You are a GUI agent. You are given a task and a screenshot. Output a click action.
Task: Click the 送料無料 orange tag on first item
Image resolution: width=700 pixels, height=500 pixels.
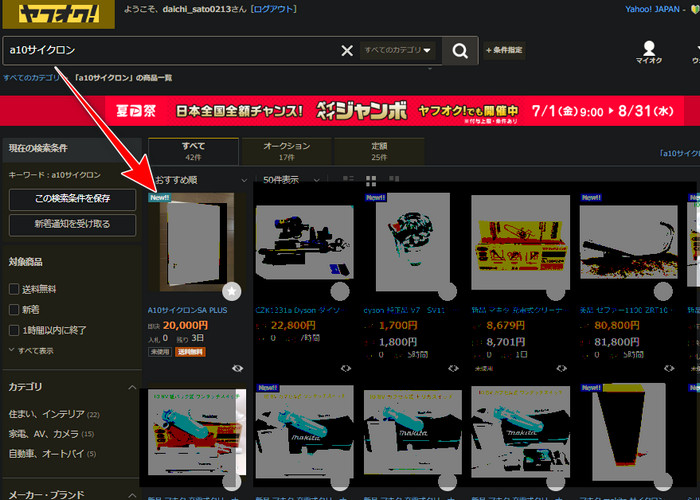point(190,352)
